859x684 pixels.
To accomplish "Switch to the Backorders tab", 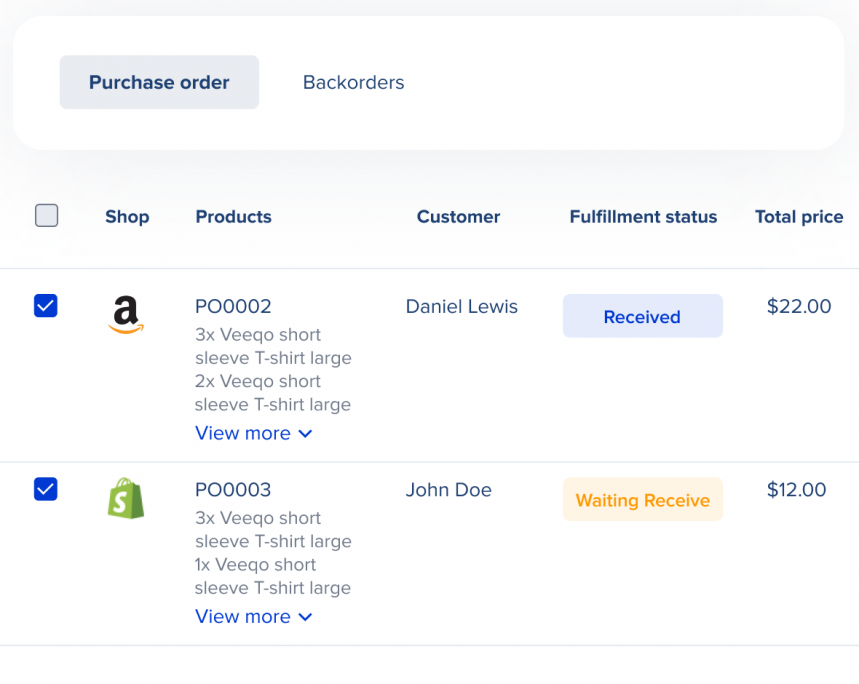I will [353, 82].
